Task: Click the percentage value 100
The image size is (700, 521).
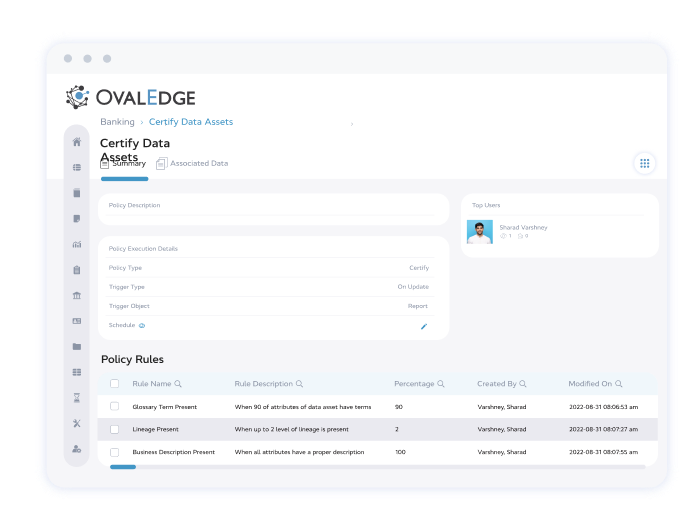Action: point(400,452)
